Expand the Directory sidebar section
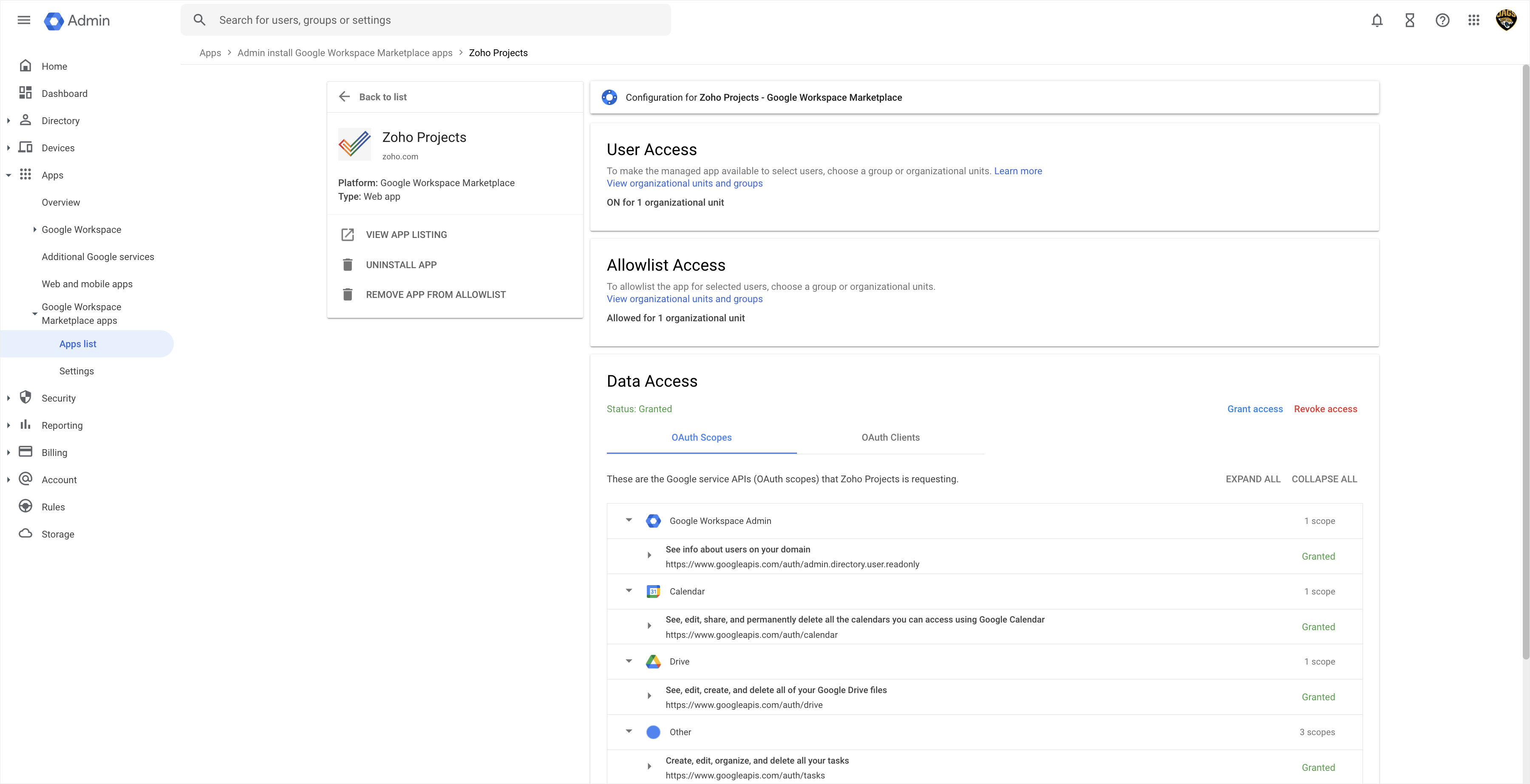 tap(8, 121)
